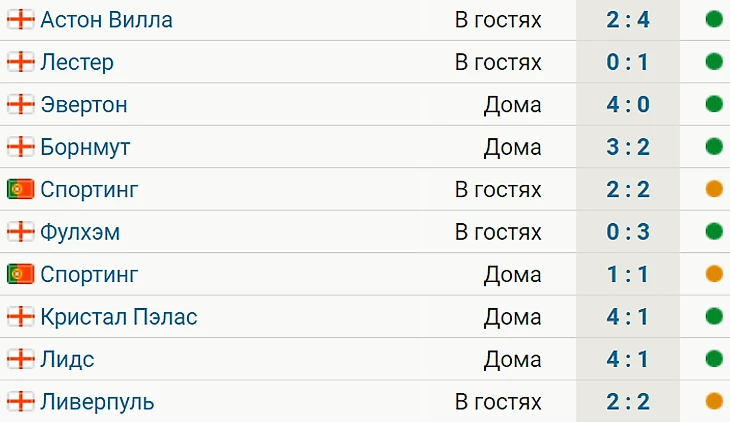Click the green result dot in Лидс row
Image resolution: width=730 pixels, height=422 pixels.
714,359
